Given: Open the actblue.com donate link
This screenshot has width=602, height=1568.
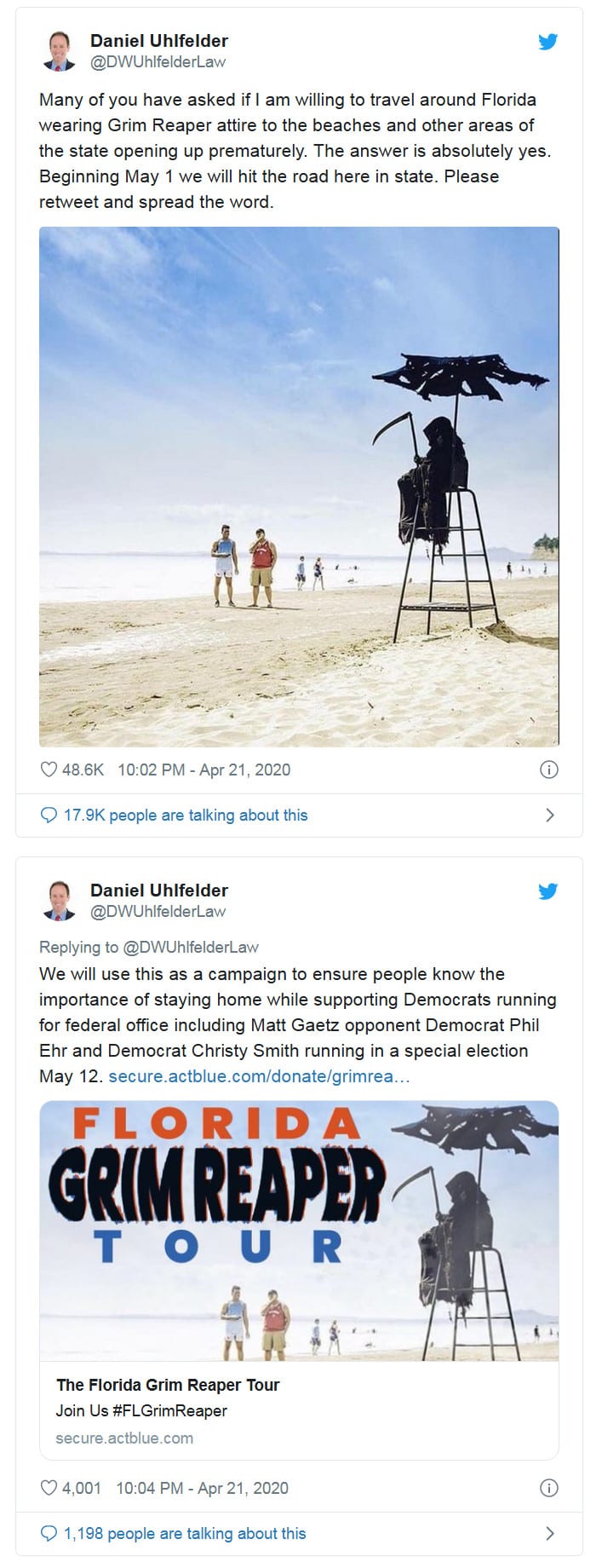Looking at the screenshot, I should (x=259, y=1076).
